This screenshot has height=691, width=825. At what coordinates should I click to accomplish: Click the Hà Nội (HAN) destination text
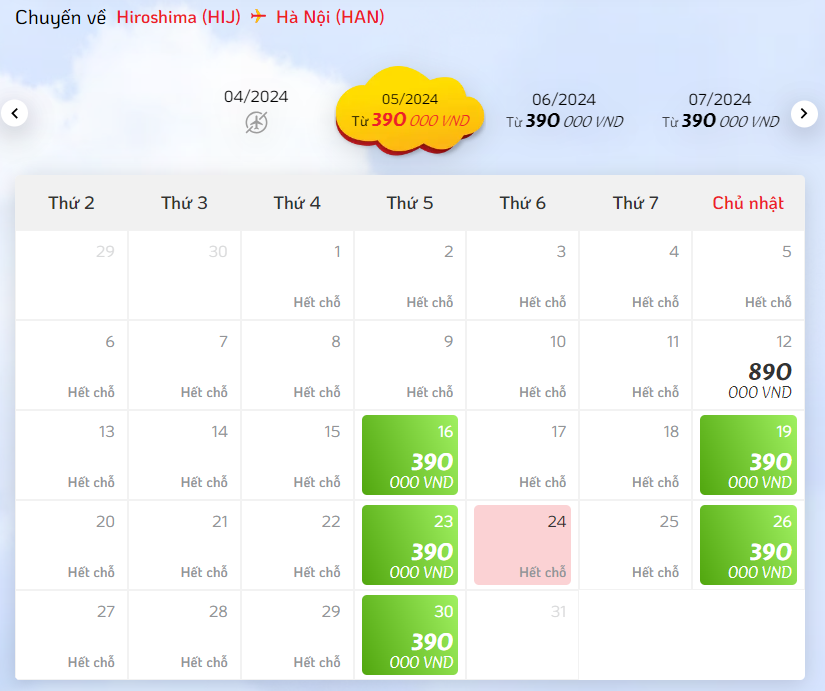[330, 17]
